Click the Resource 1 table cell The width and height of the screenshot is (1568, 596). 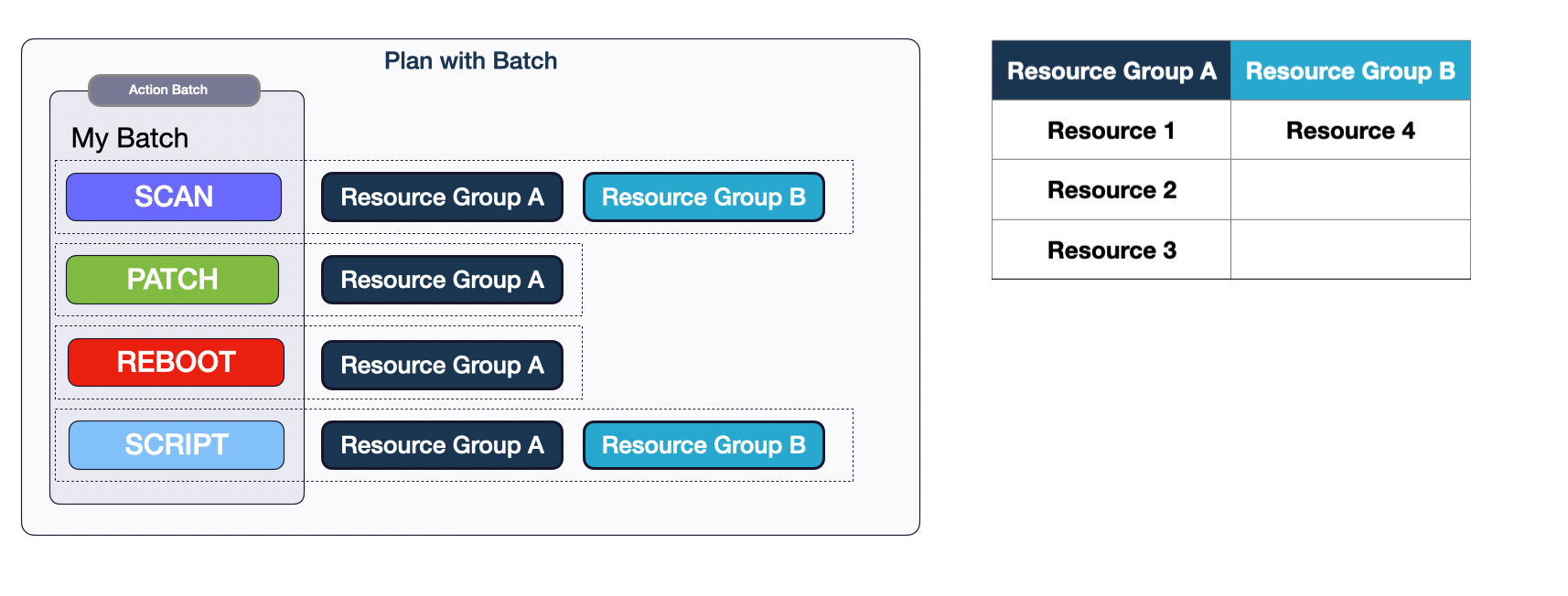tap(1112, 131)
